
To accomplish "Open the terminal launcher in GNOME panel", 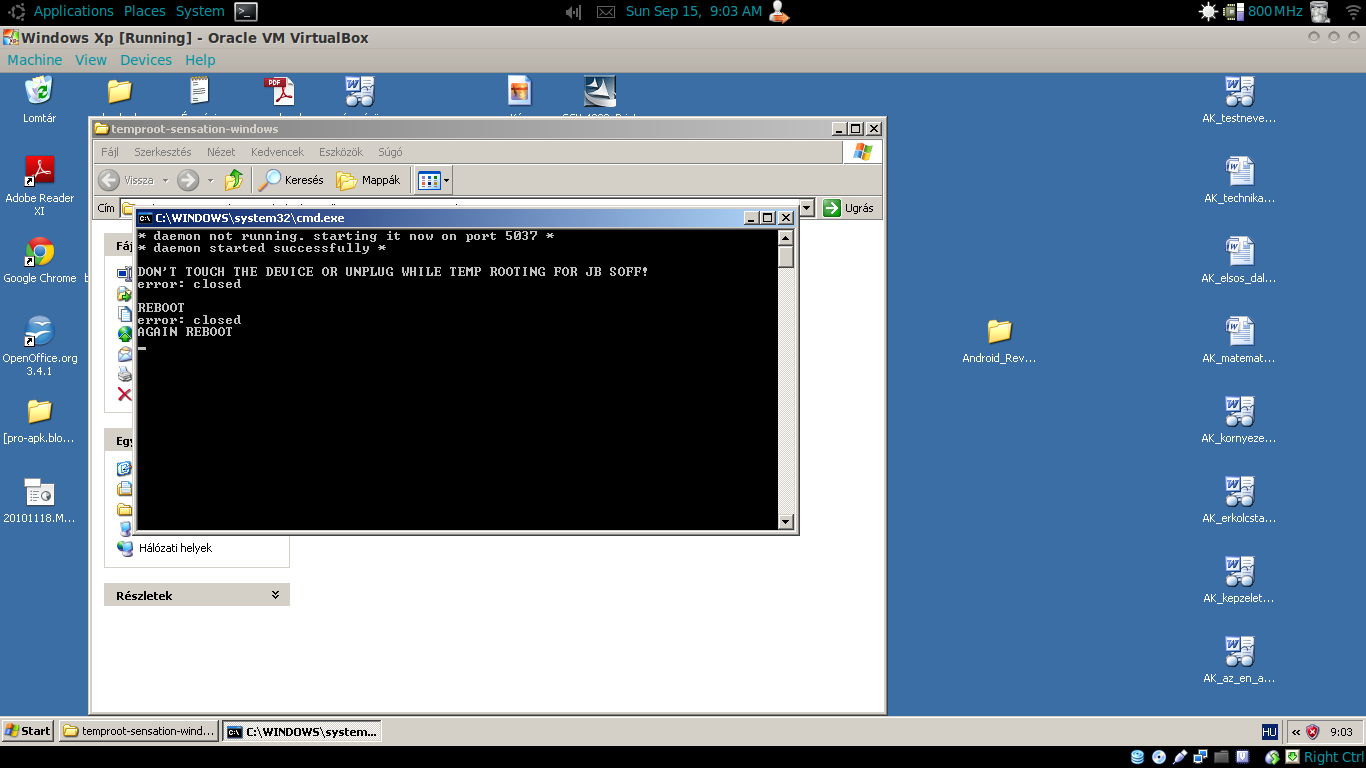I will 246,11.
